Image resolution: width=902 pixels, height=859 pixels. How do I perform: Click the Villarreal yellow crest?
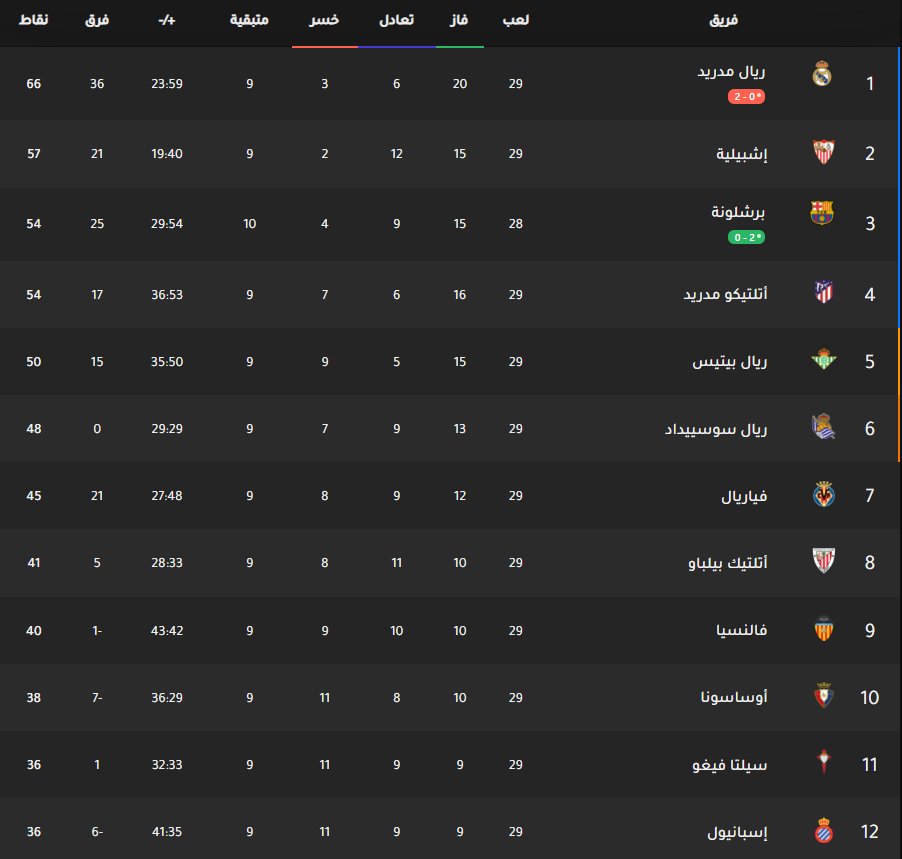(824, 494)
